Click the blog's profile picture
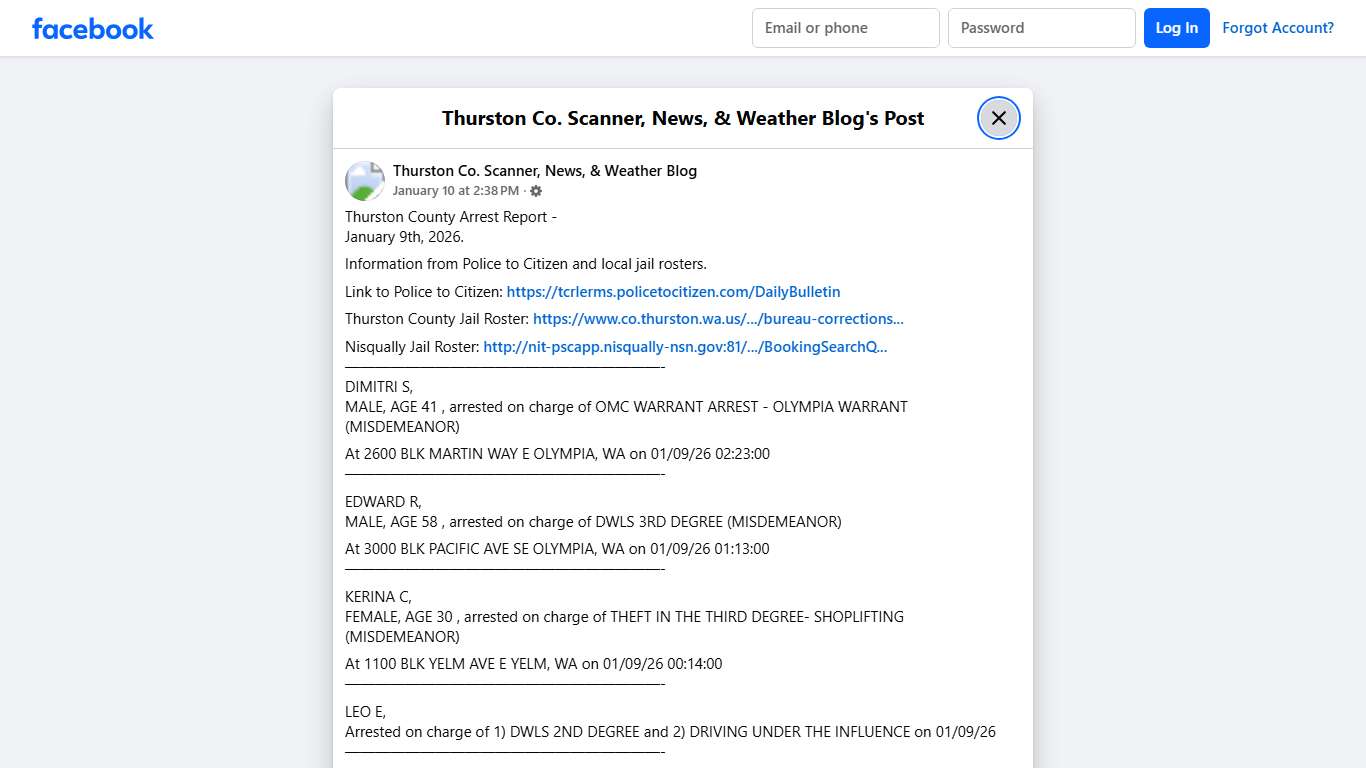 pyautogui.click(x=364, y=180)
